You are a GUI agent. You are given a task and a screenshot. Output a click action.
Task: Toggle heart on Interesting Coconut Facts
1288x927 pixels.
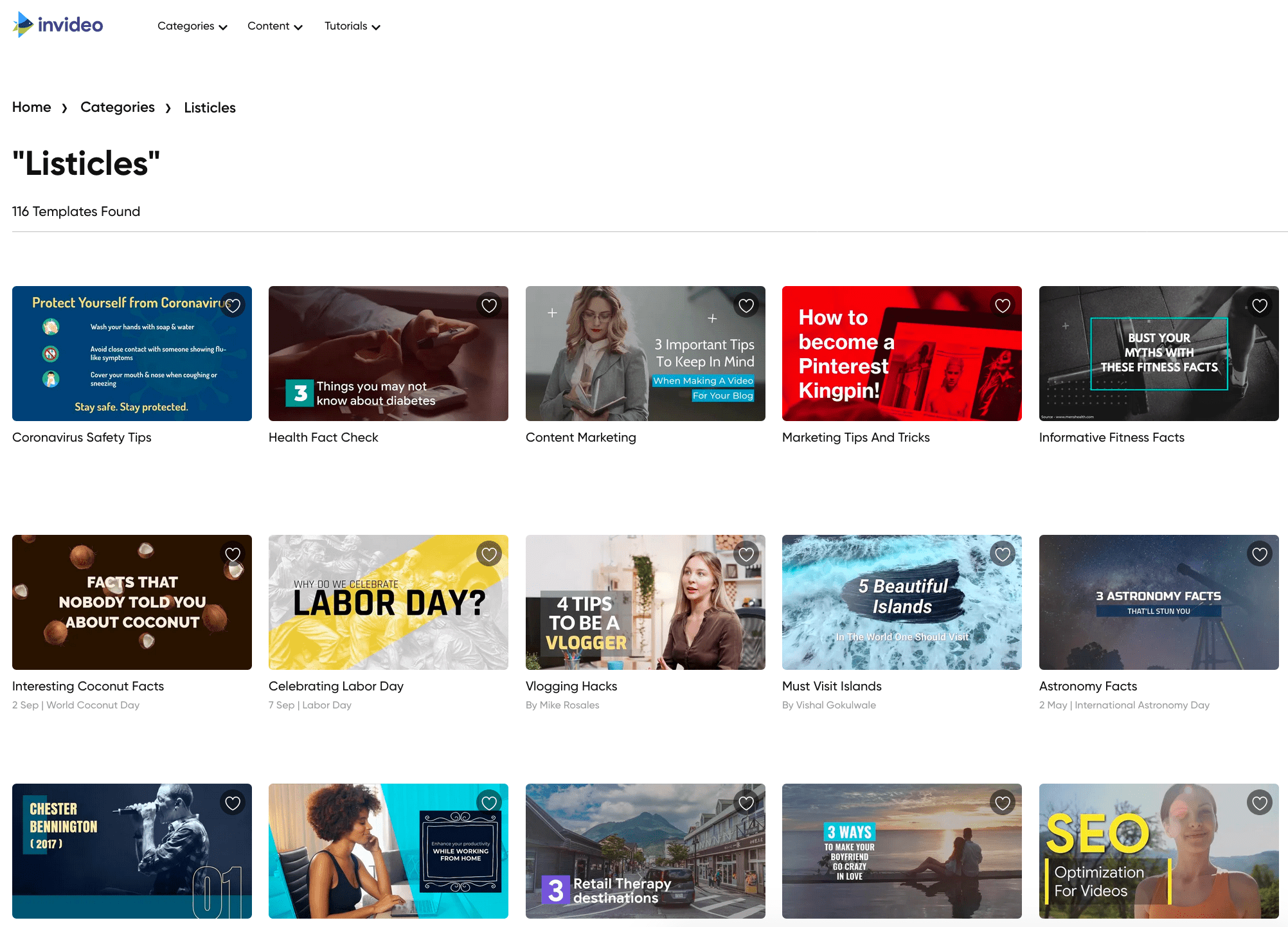[233, 554]
